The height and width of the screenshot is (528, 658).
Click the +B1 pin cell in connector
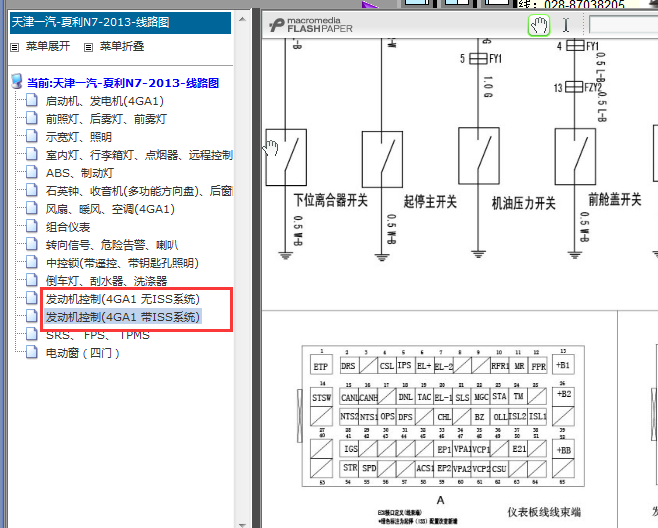(x=563, y=364)
